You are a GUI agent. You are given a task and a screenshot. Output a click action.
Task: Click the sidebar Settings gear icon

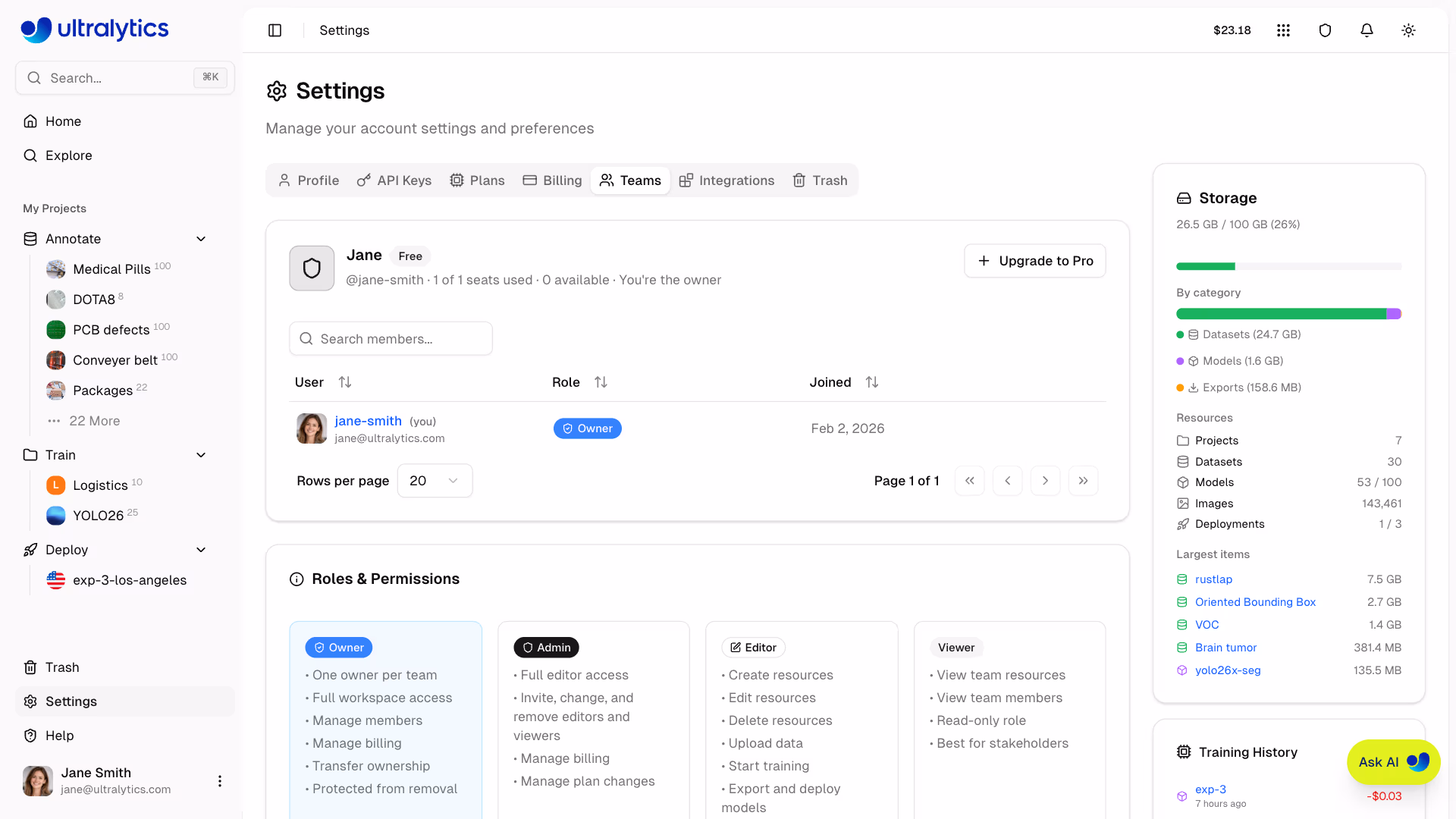pos(30,701)
